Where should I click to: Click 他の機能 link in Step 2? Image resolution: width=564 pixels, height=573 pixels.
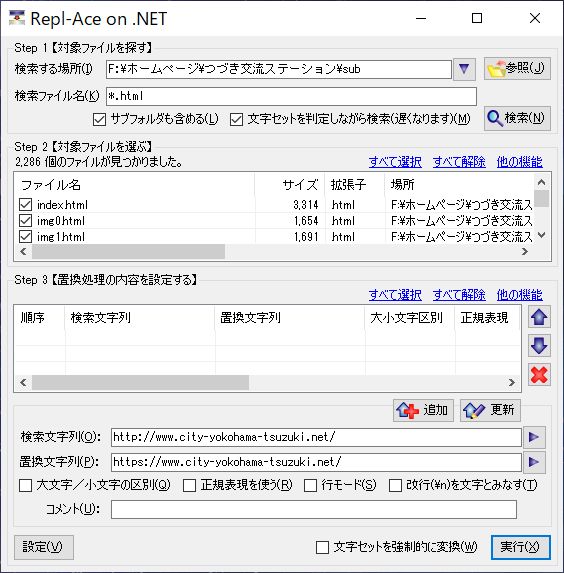click(x=519, y=162)
